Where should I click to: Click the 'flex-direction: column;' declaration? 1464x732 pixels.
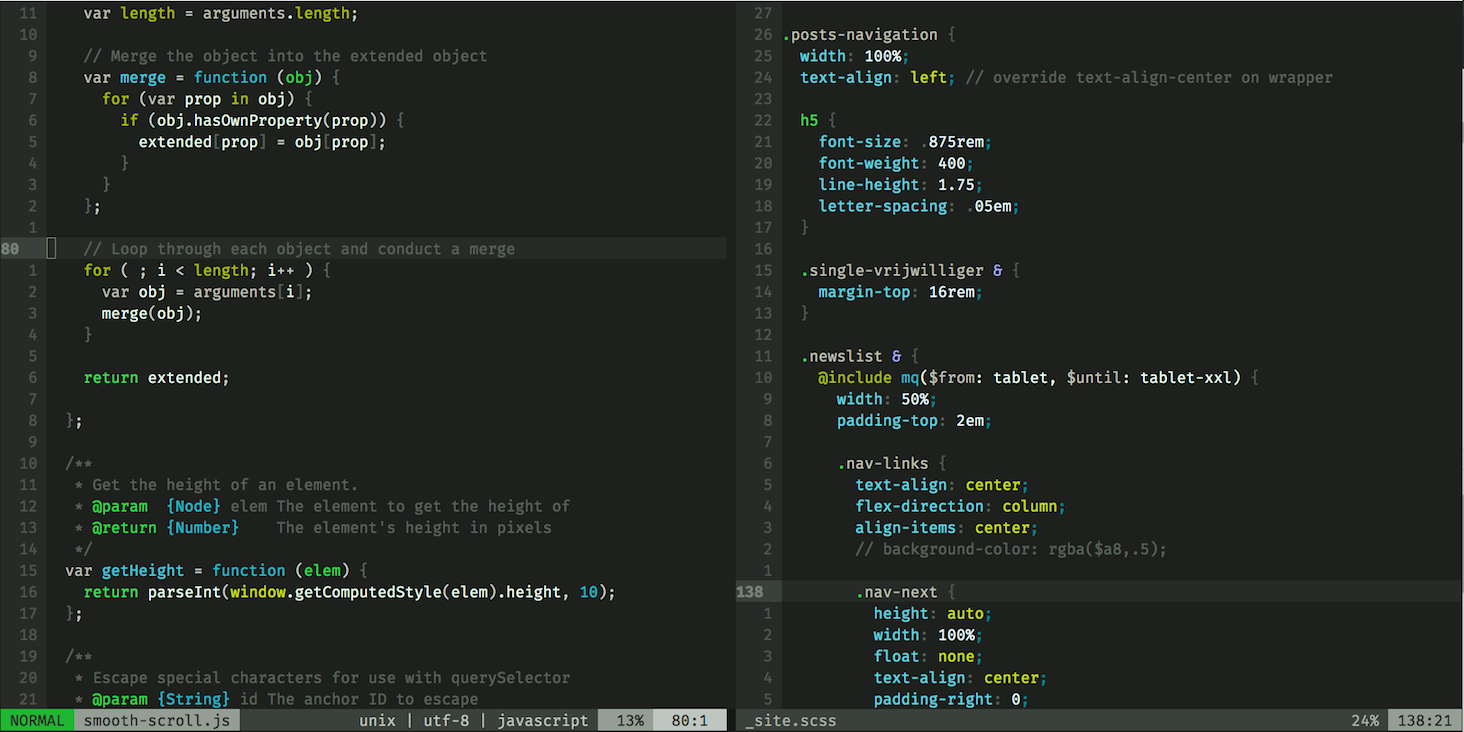(x=961, y=506)
